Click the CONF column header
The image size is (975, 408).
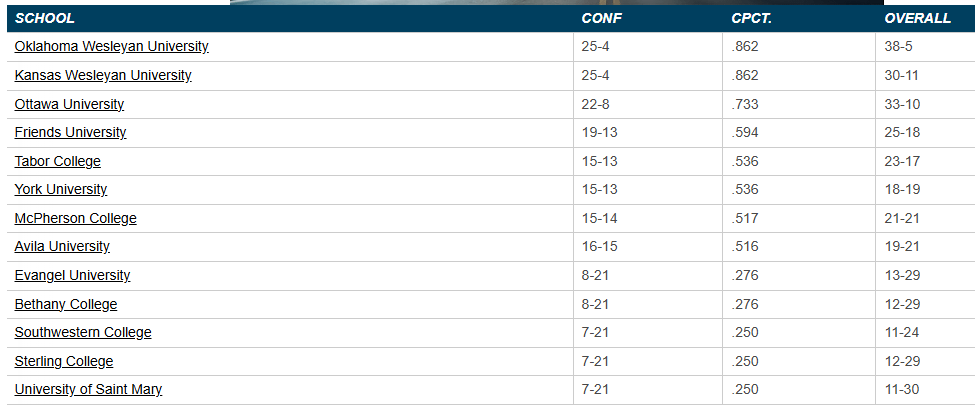tap(598, 18)
